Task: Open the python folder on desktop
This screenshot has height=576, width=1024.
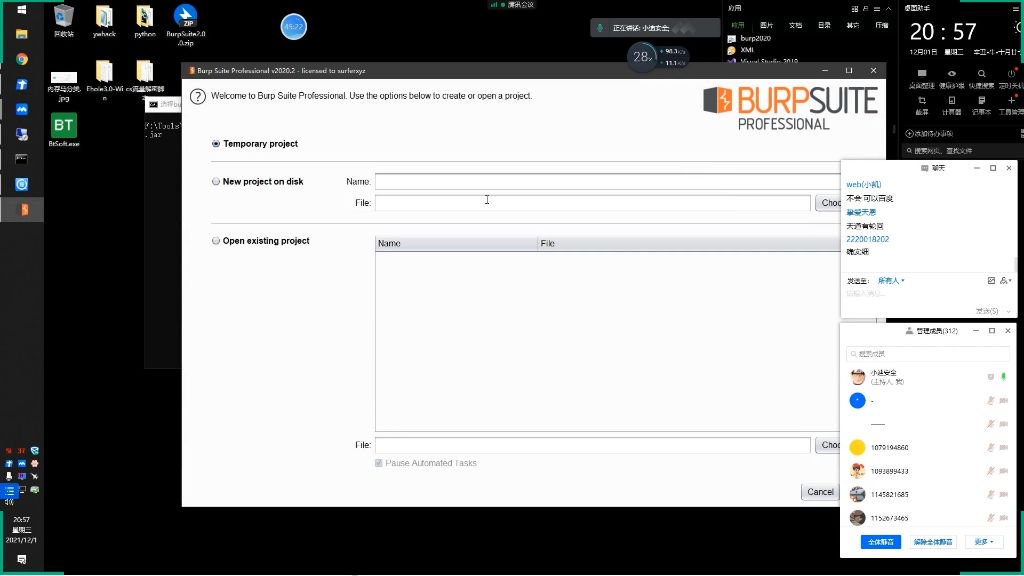Action: pos(144,20)
